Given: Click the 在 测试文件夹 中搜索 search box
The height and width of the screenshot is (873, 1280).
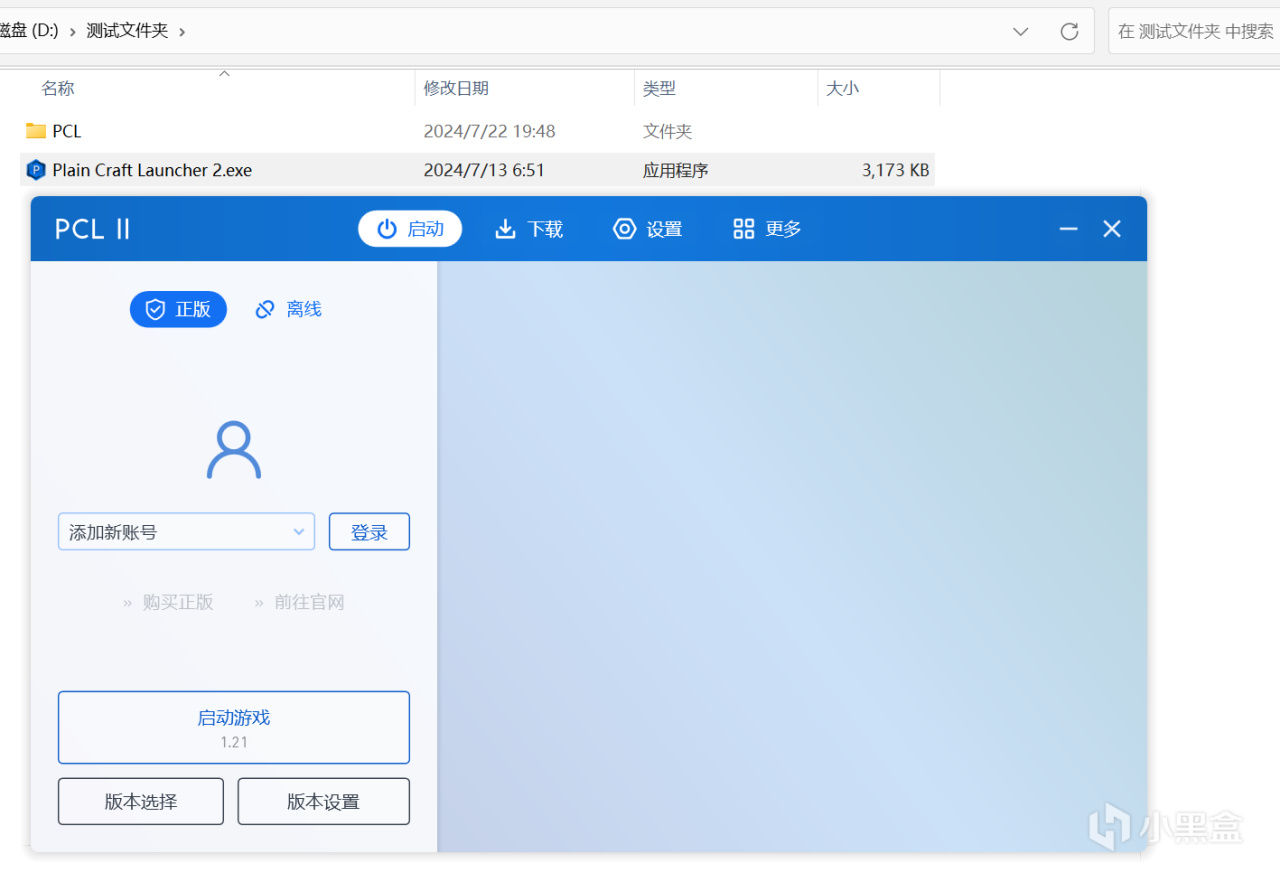Looking at the screenshot, I should click(1194, 31).
